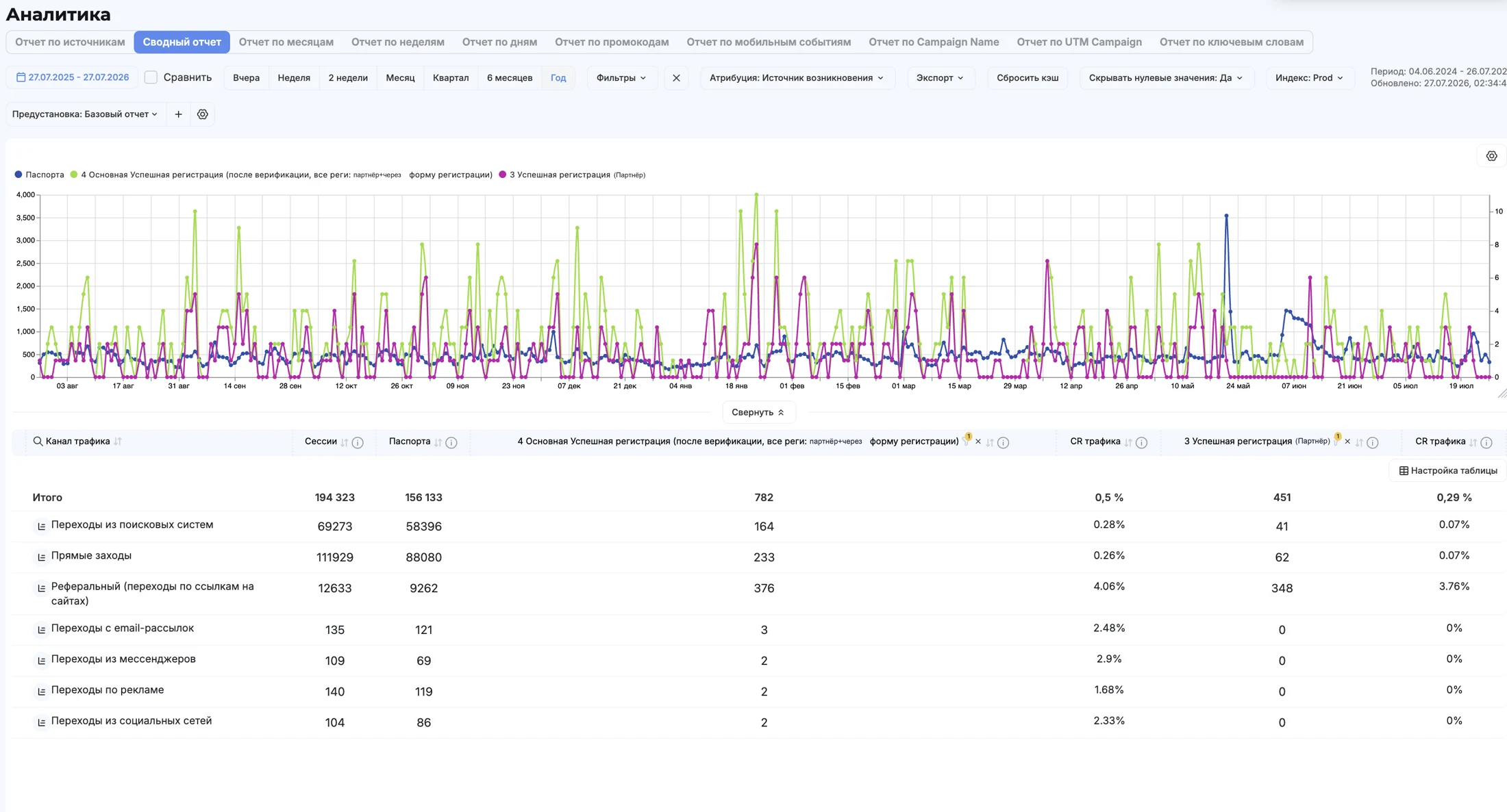
Task: Select the Вчера period
Action: (247, 78)
